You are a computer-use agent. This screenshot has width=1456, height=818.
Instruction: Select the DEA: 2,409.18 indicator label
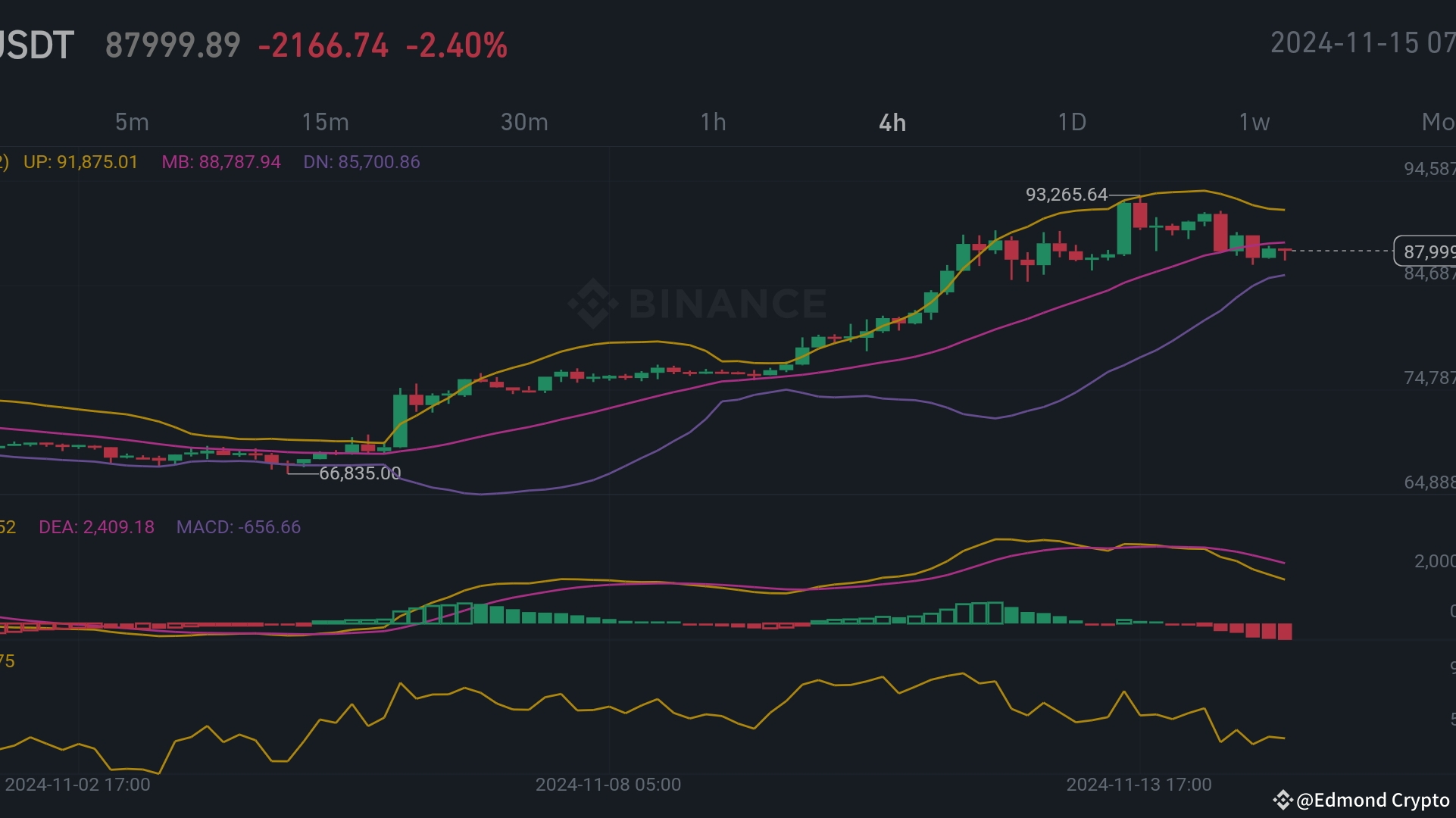[96, 527]
